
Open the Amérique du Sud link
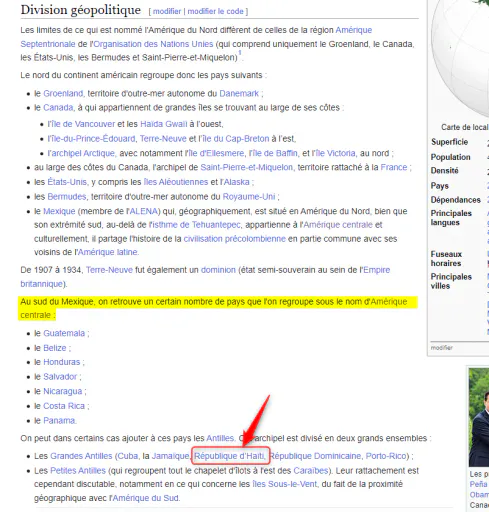tap(146, 498)
